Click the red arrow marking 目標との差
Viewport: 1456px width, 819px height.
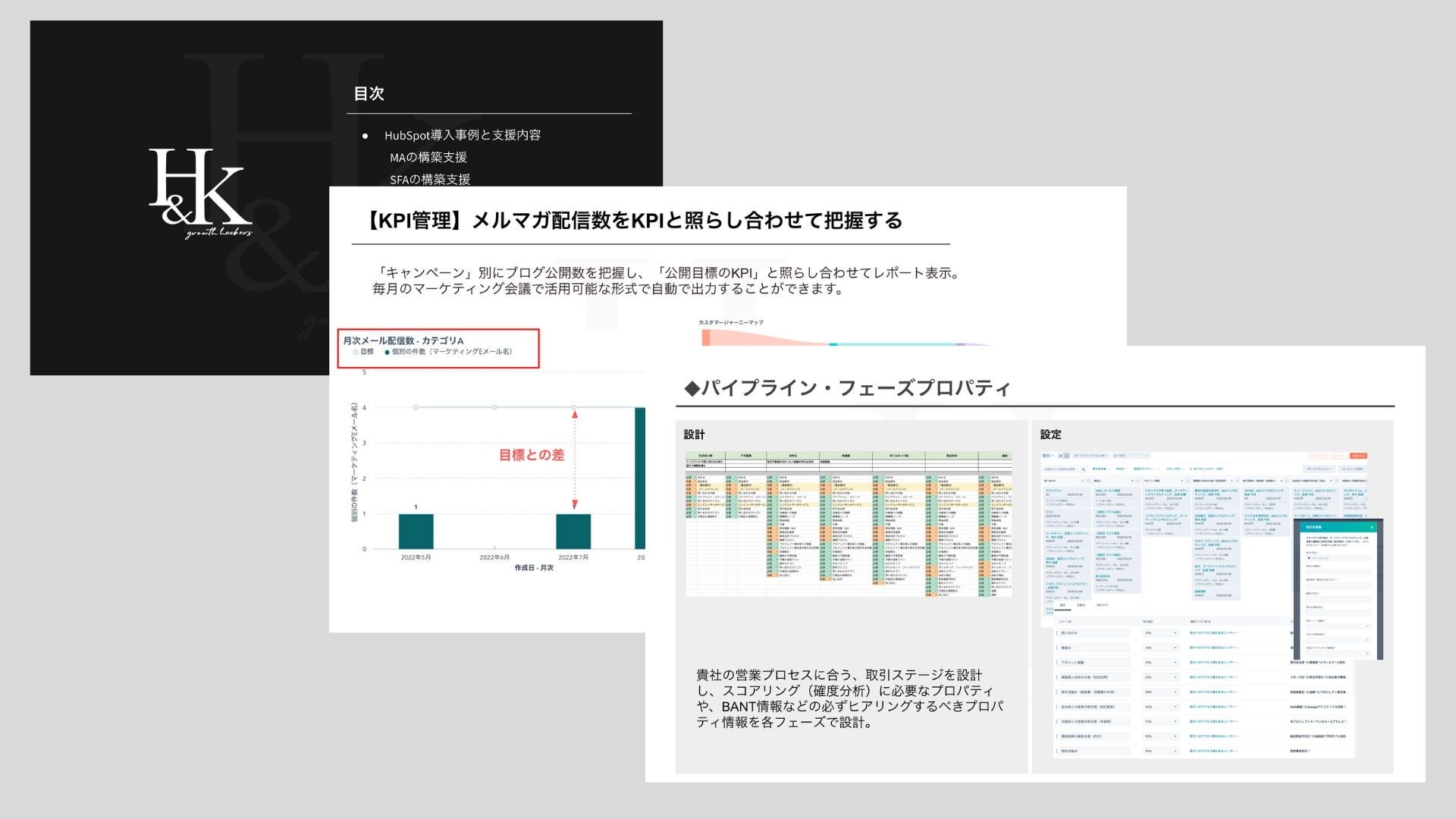(575, 459)
